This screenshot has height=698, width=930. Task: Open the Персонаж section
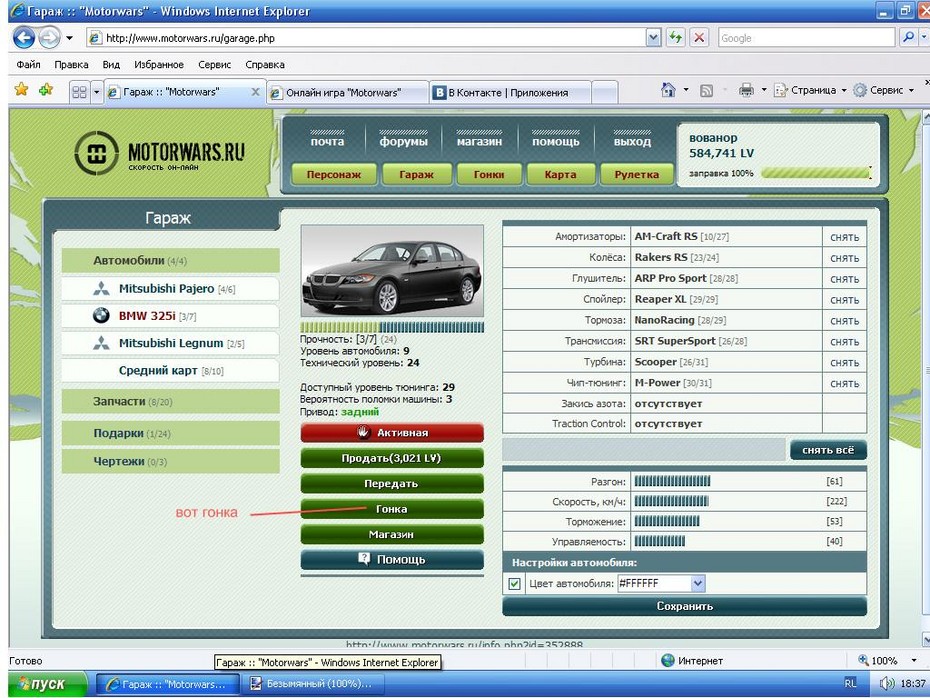click(334, 174)
